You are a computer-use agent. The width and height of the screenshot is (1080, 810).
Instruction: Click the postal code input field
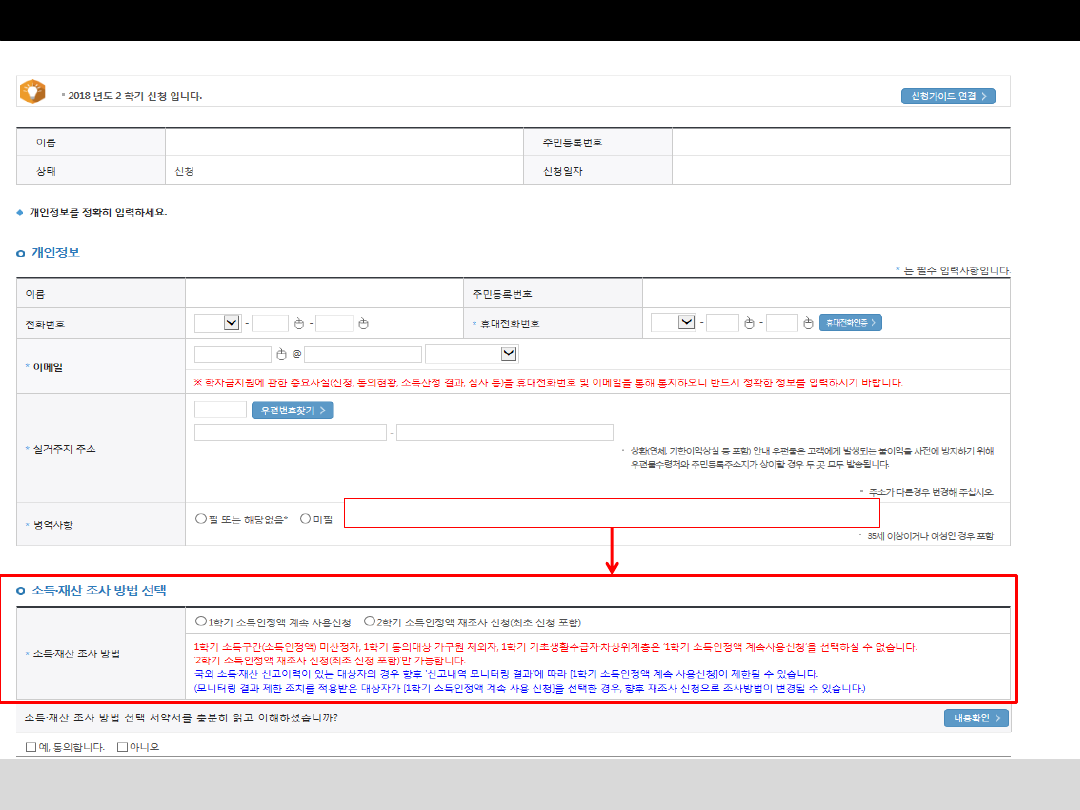(x=220, y=409)
